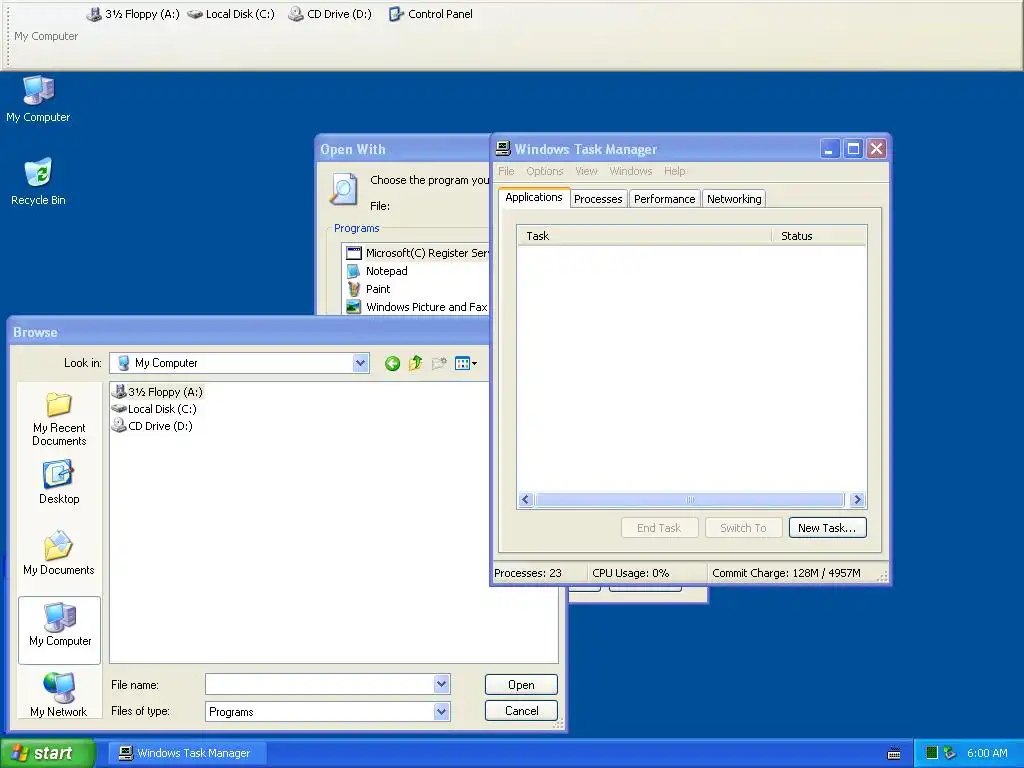Expand the Look in dropdown
Image resolution: width=1024 pixels, height=768 pixels.
[x=360, y=363]
